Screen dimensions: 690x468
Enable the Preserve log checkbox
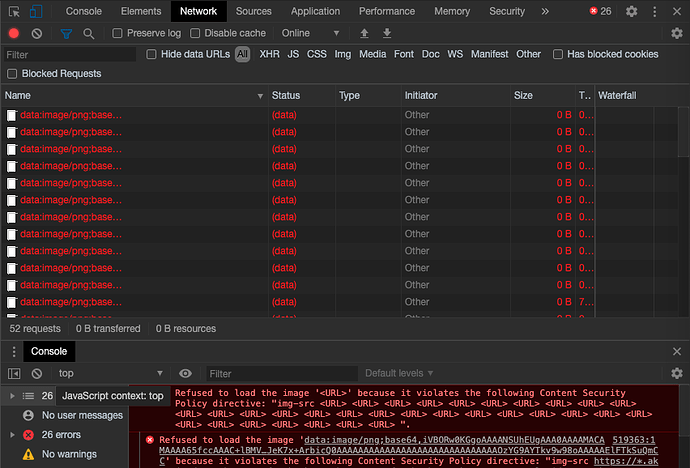(117, 33)
